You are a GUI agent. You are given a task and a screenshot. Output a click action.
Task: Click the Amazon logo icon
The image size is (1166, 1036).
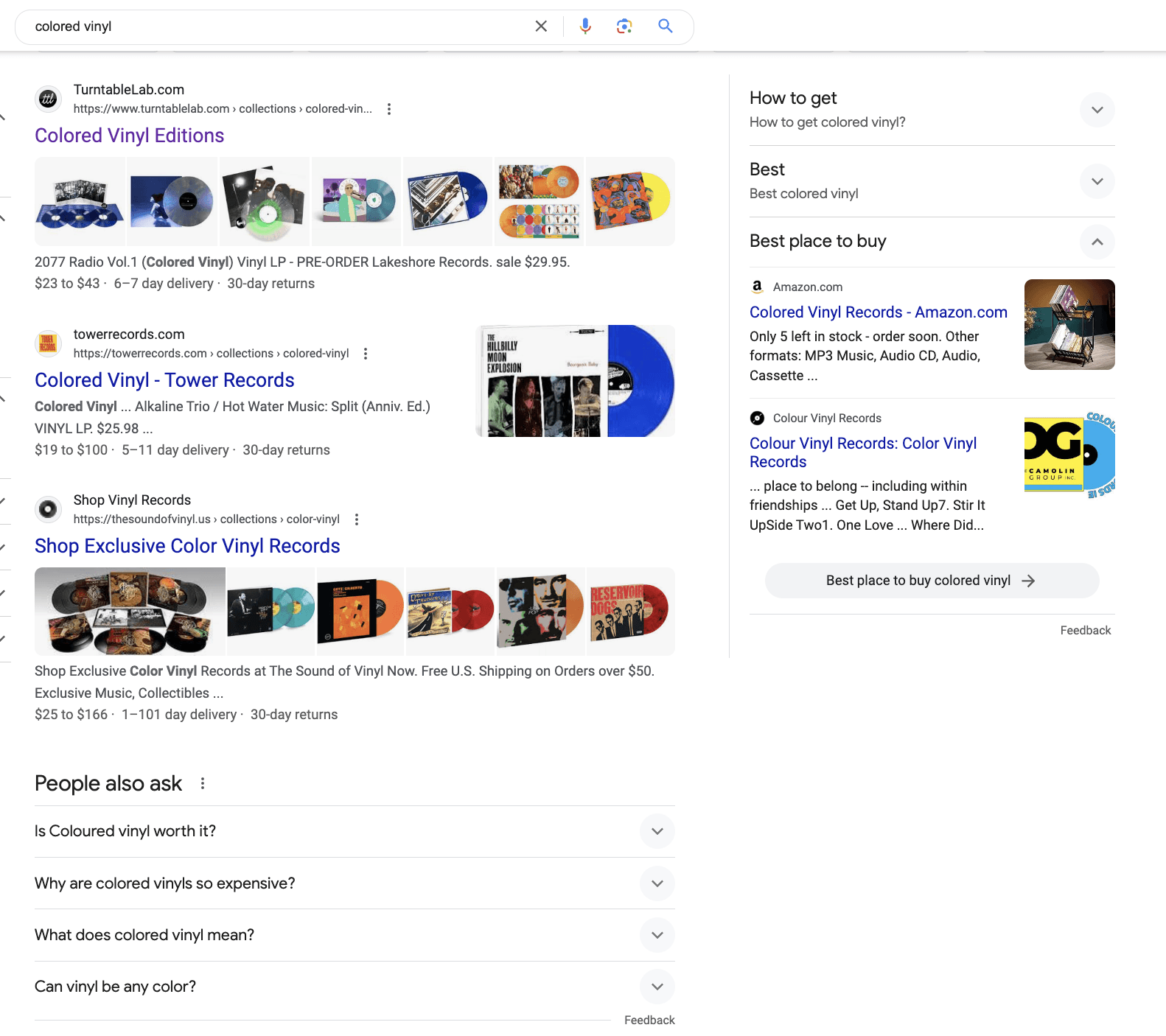757,287
